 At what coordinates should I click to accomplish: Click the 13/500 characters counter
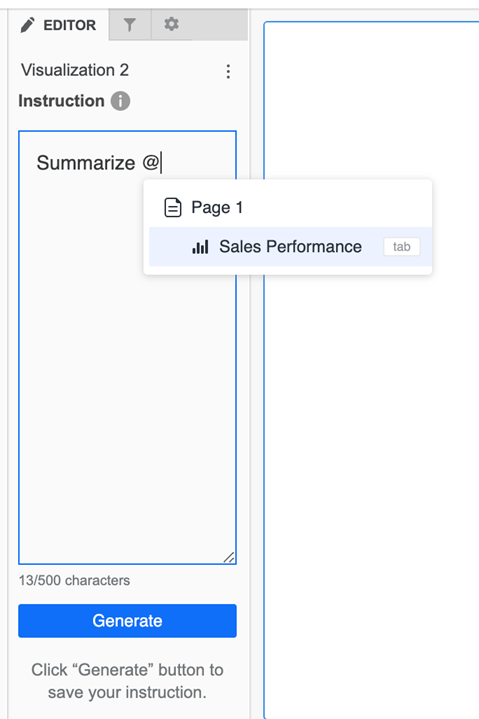tap(74, 581)
